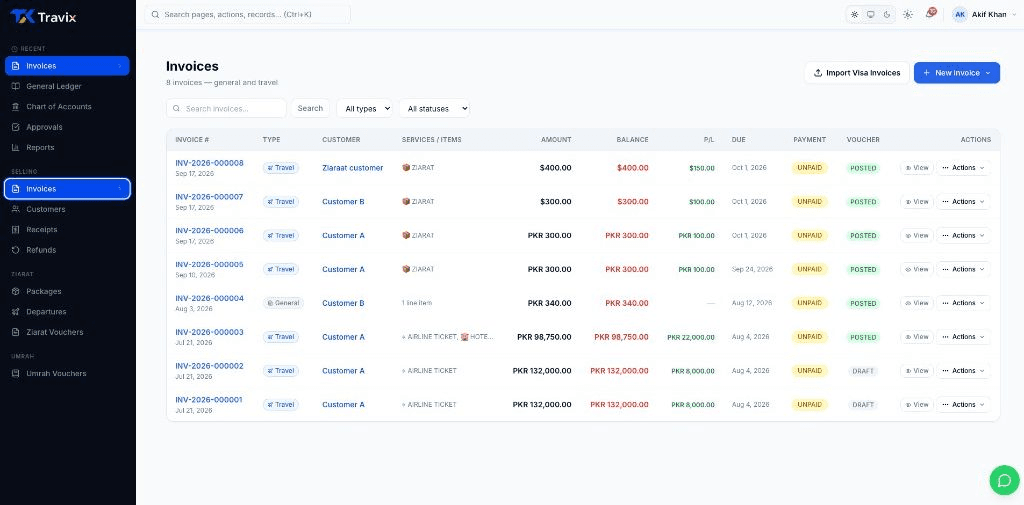
Task: Open invoice INV-2026-000008
Action: 209,163
